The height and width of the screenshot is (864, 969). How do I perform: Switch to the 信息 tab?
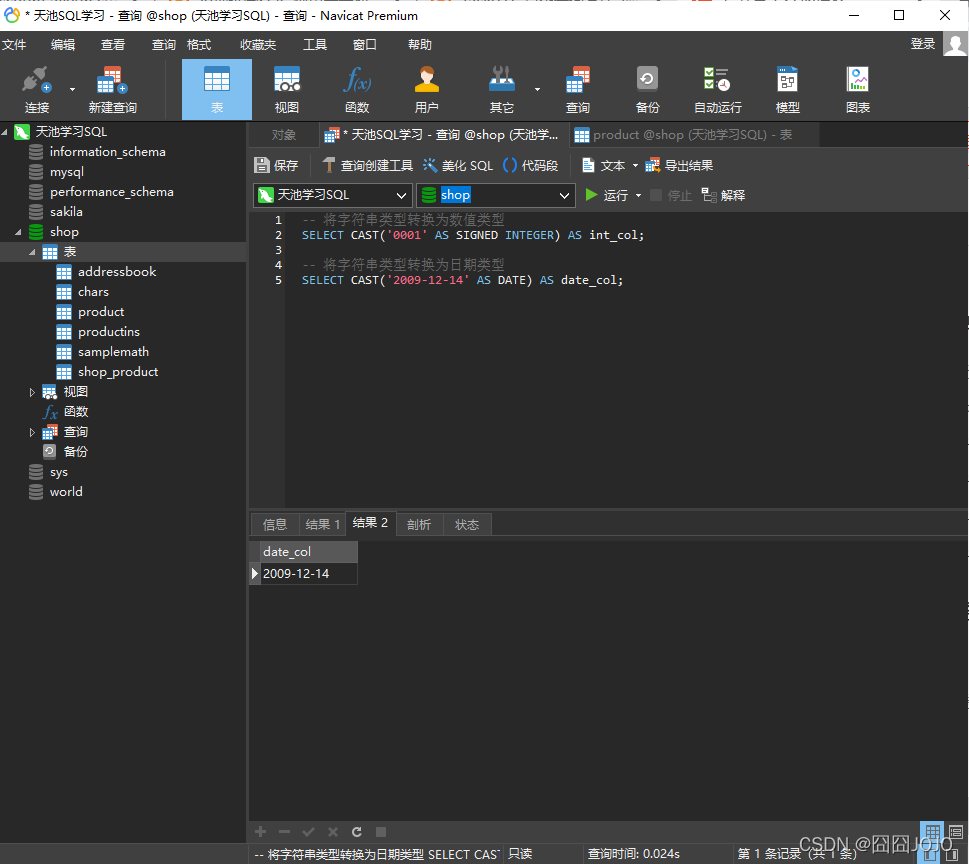point(275,524)
